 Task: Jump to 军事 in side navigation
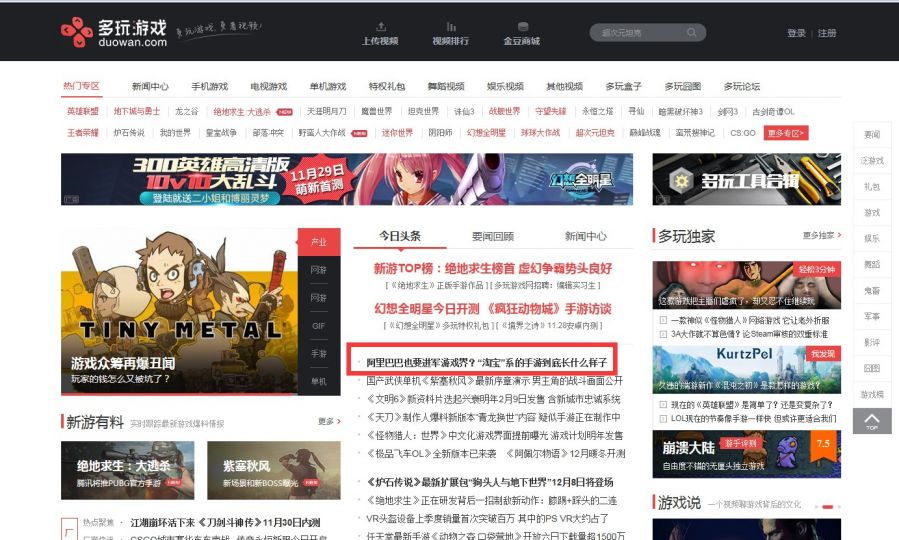[872, 316]
